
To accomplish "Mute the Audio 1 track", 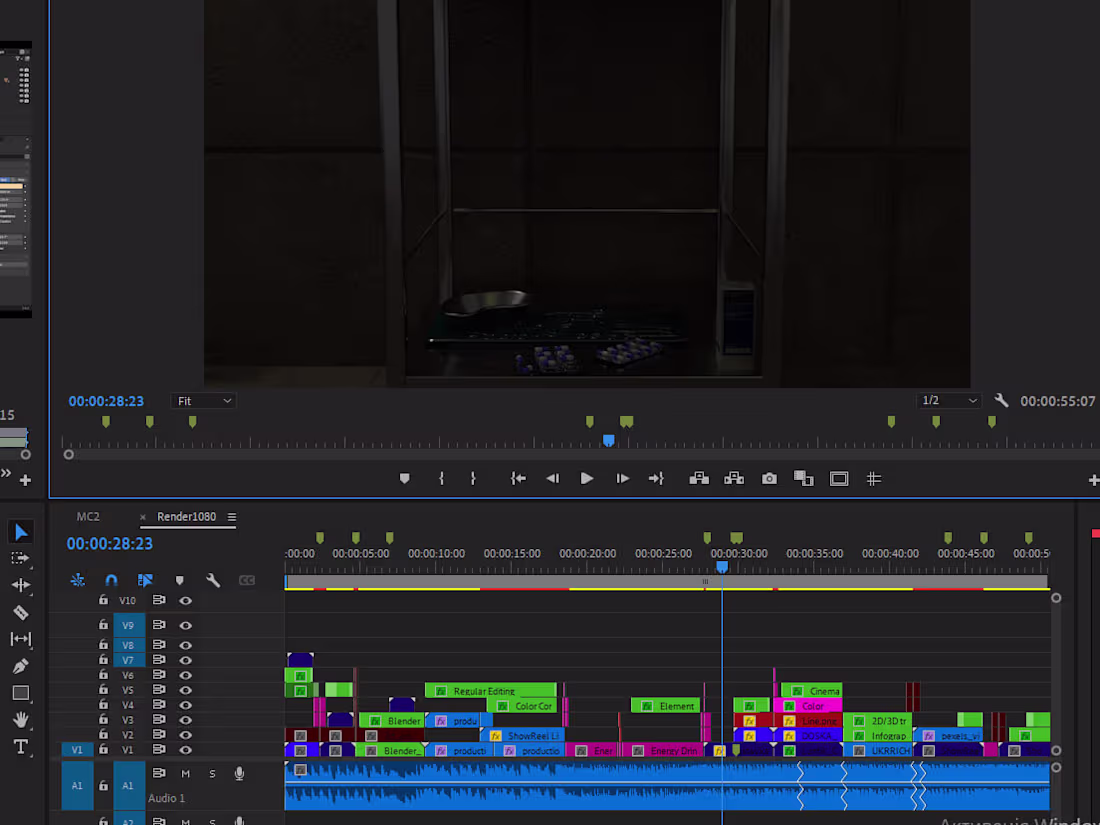I will tap(185, 773).
